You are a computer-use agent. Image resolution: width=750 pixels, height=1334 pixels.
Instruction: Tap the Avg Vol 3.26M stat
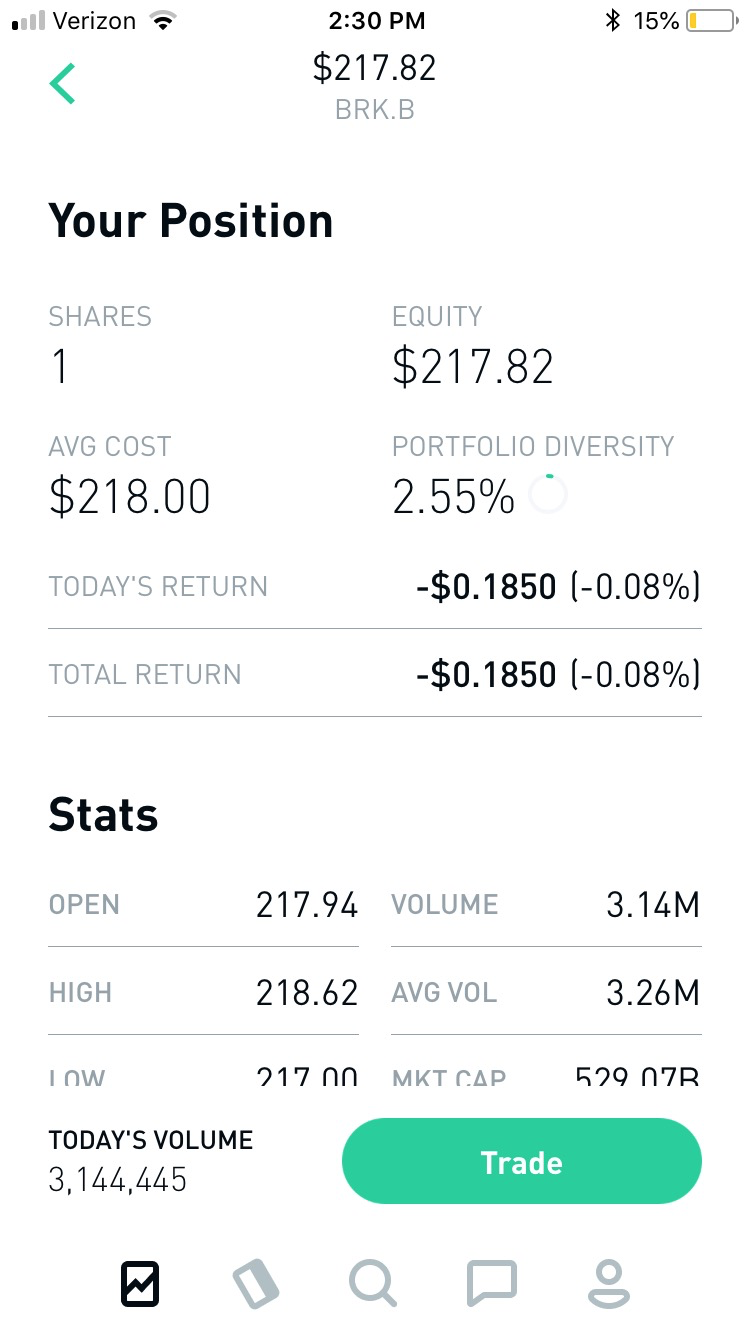coord(546,993)
